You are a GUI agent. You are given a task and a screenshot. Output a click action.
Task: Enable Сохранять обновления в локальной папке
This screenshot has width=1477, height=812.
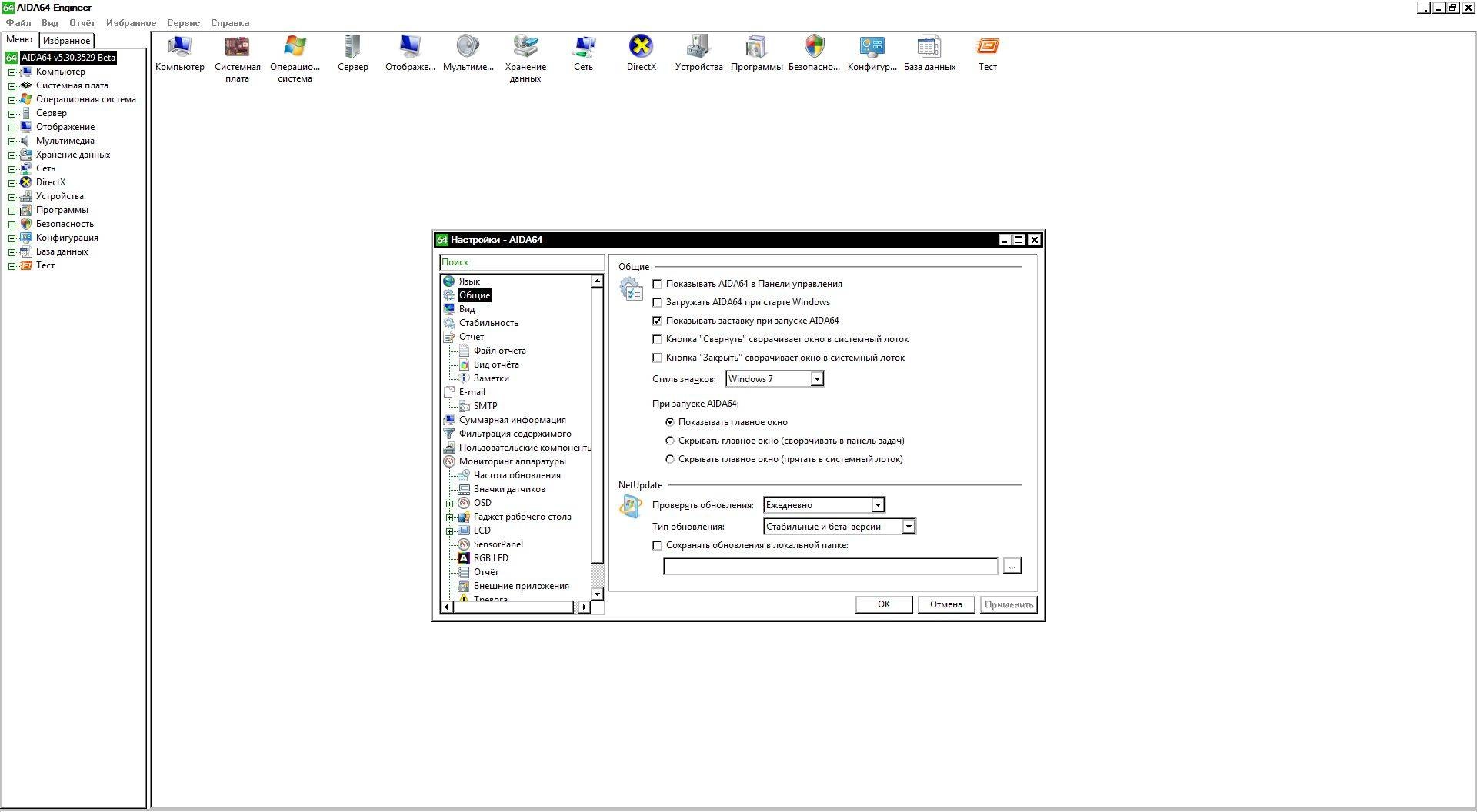pyautogui.click(x=657, y=545)
